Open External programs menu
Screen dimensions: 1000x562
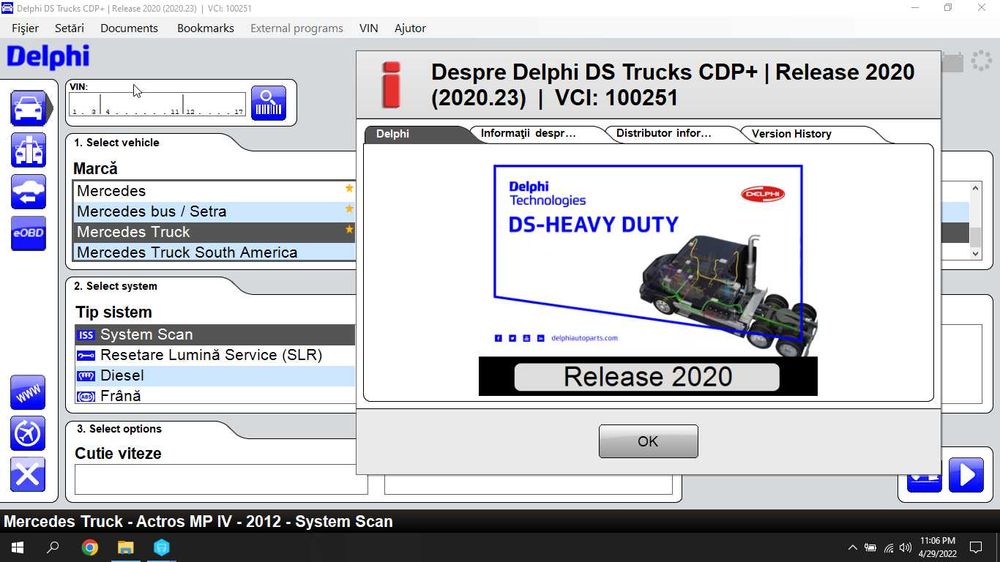[297, 28]
